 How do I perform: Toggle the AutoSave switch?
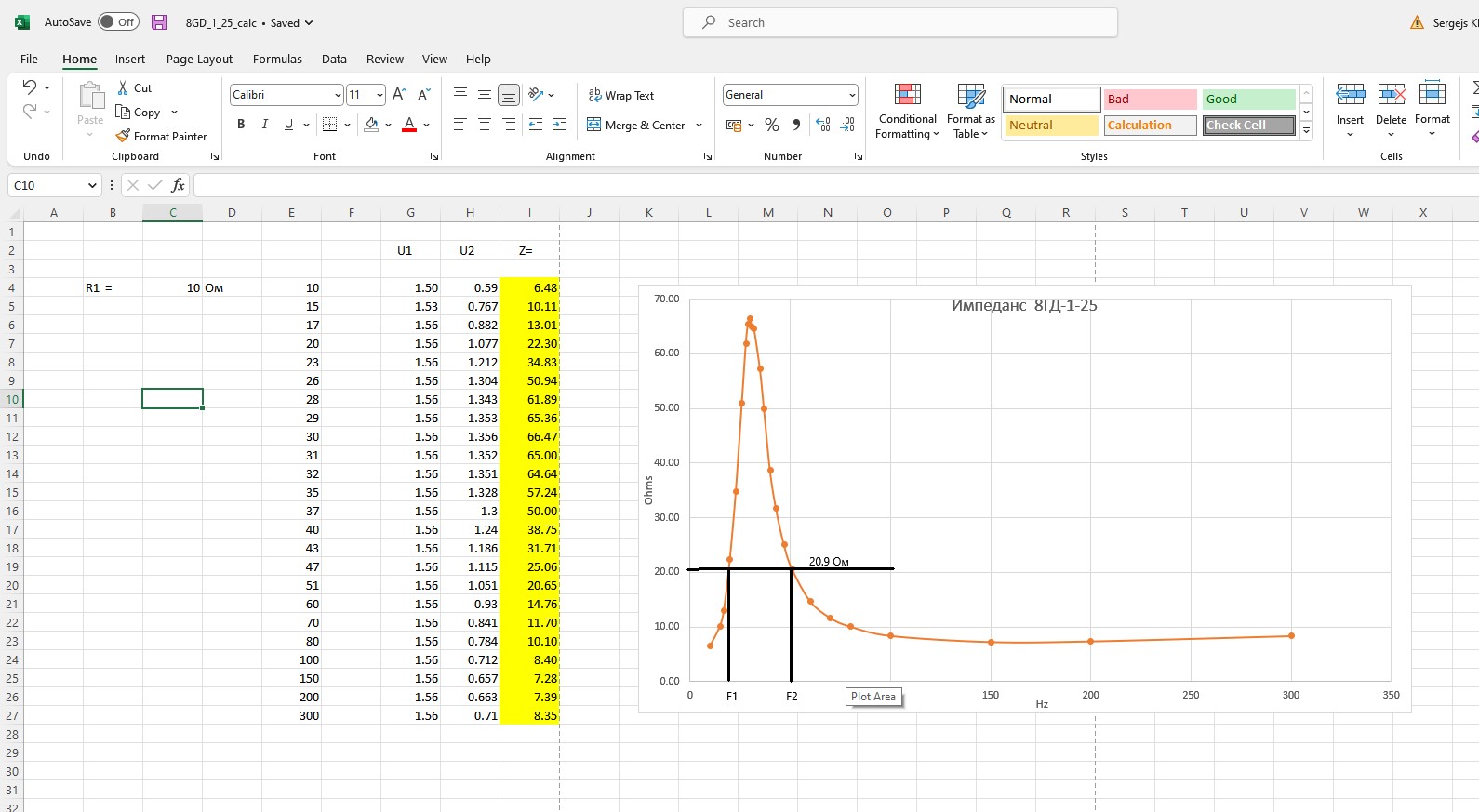pos(118,22)
